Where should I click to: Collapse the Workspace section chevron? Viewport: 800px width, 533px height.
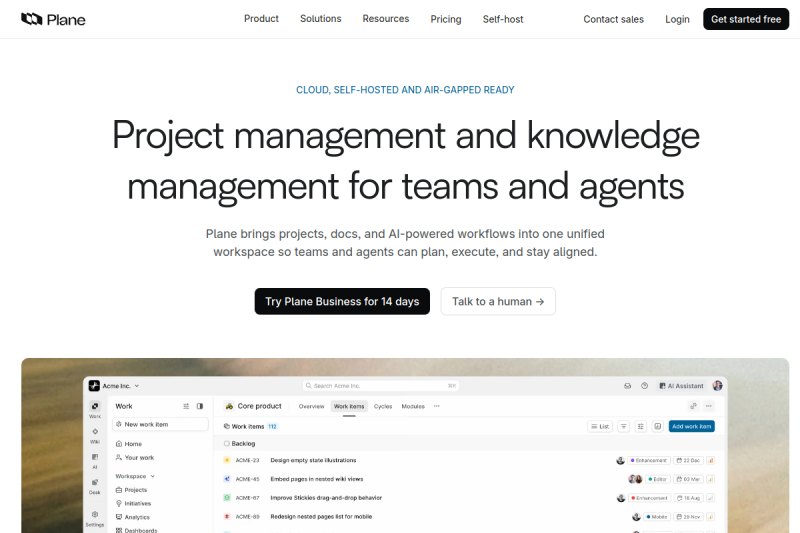point(153,476)
